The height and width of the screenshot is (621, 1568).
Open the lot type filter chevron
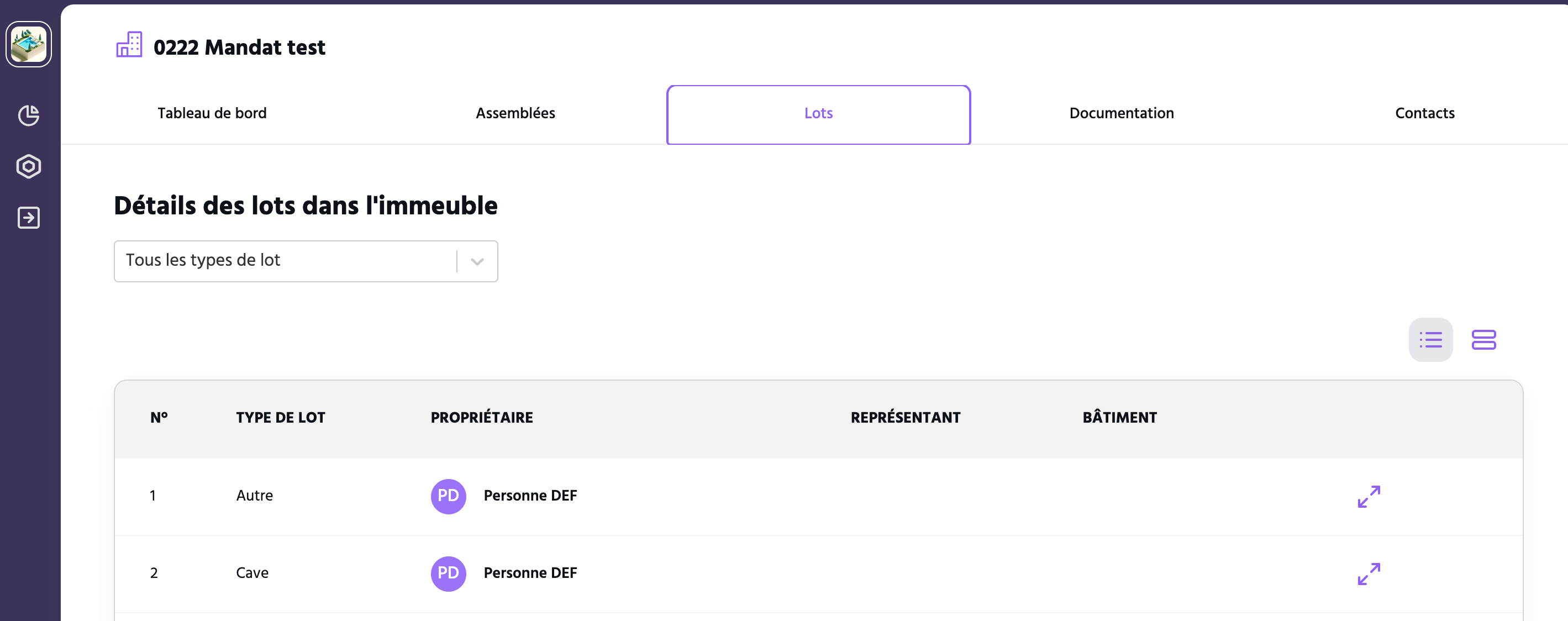477,261
